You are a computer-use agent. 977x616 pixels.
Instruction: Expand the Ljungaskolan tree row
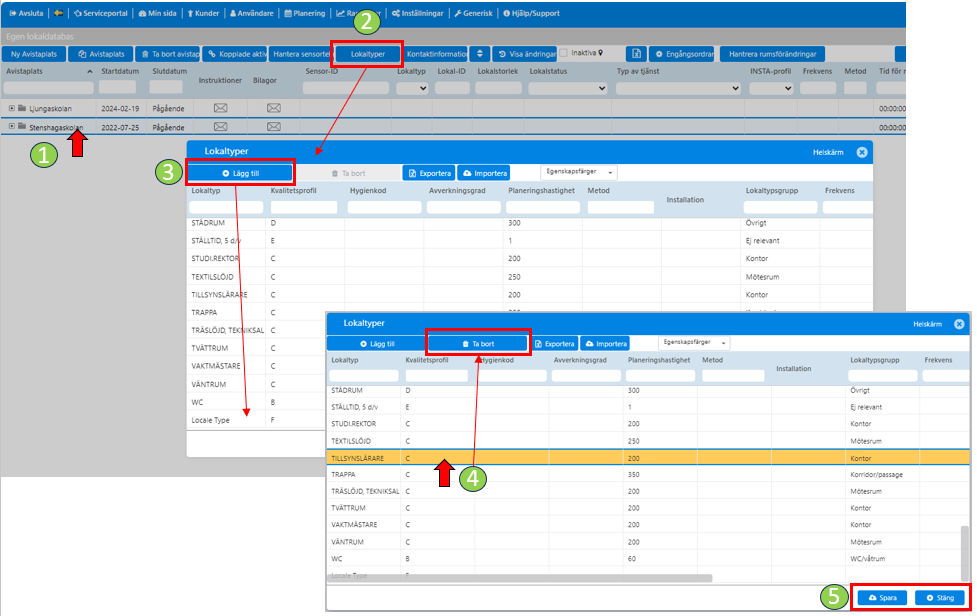11,108
